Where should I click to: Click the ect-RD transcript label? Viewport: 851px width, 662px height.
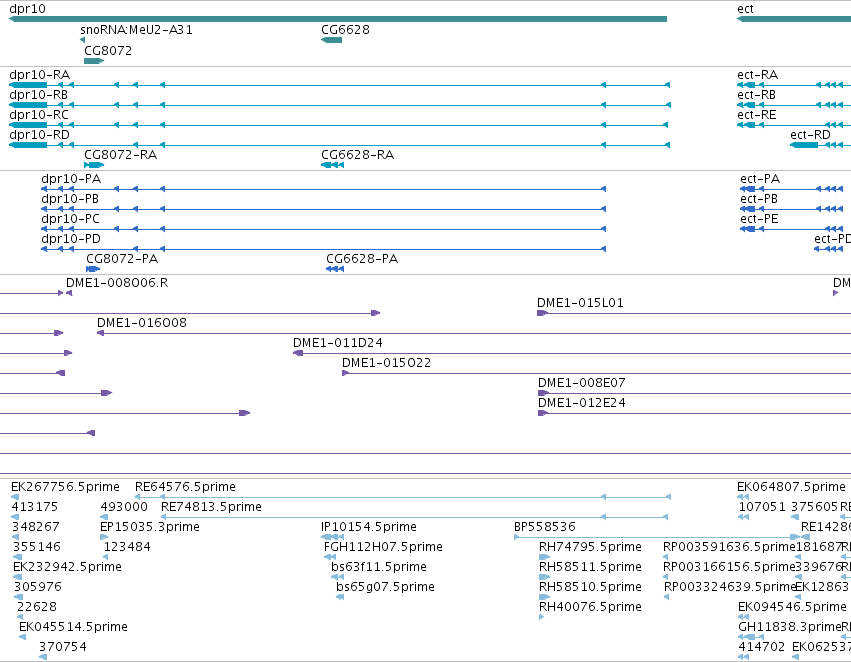point(810,135)
